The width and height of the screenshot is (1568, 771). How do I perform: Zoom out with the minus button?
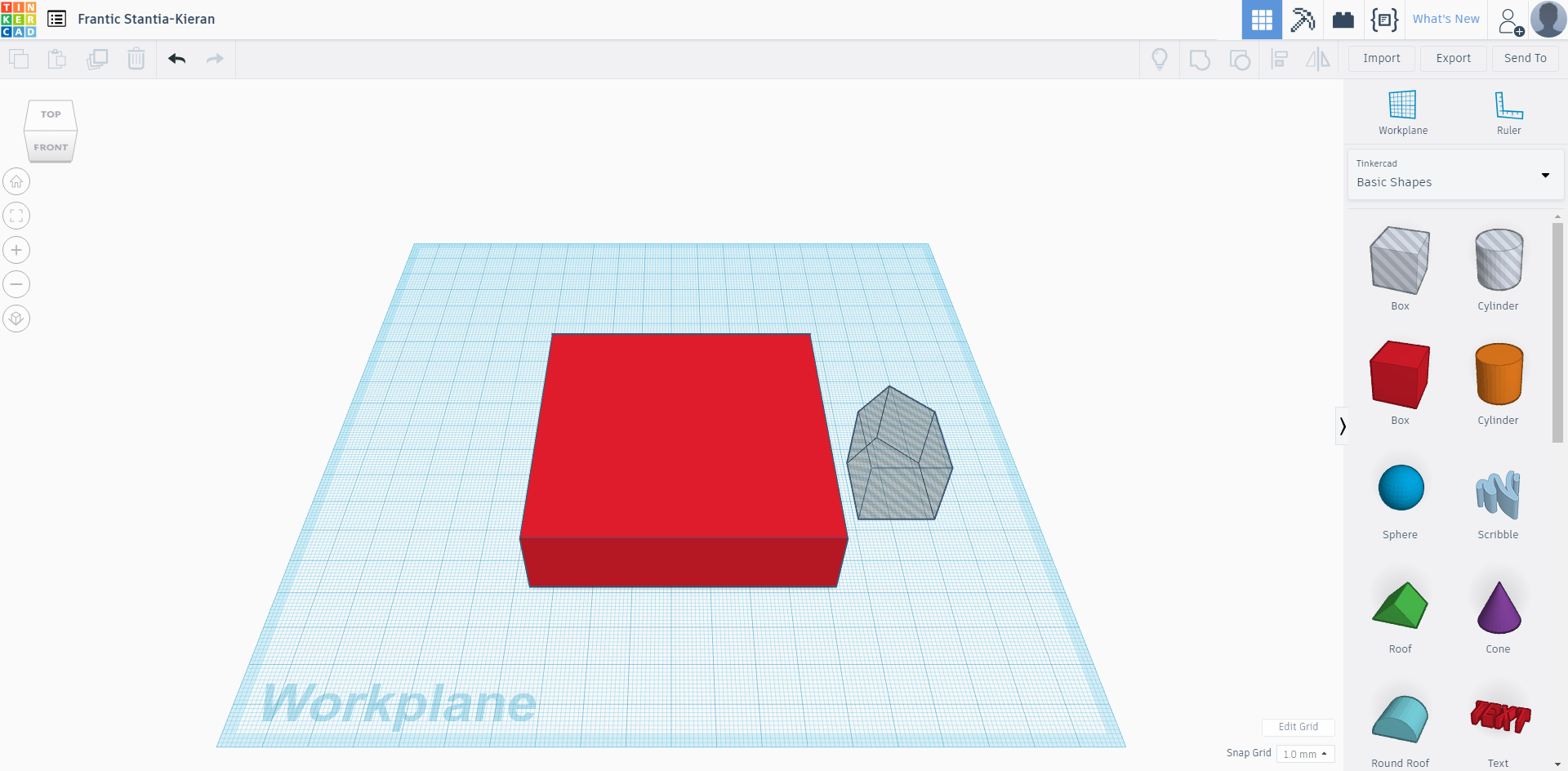(16, 284)
